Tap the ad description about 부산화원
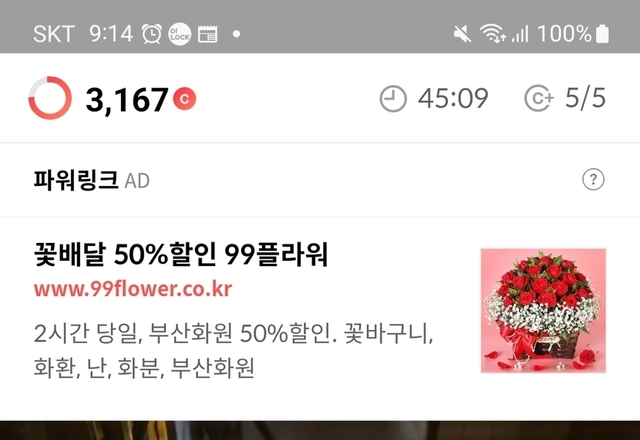 [x=233, y=350]
